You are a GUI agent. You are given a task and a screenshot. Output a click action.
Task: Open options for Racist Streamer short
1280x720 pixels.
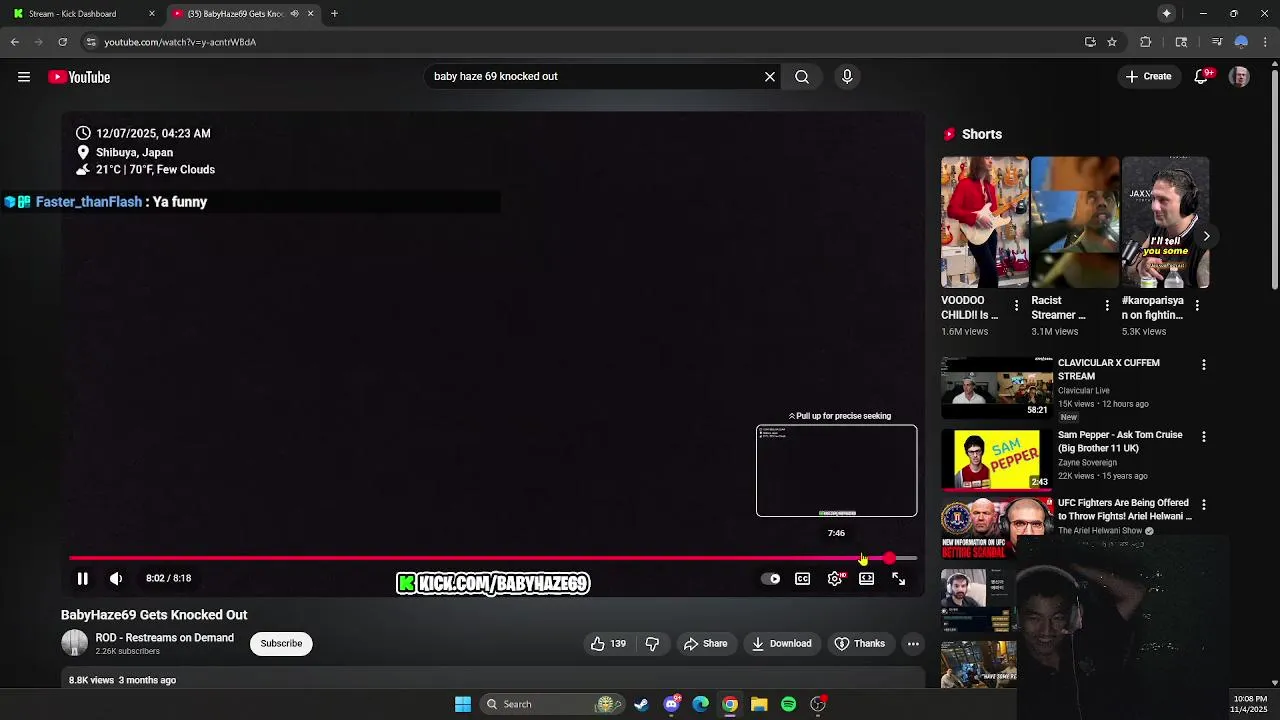1107,305
